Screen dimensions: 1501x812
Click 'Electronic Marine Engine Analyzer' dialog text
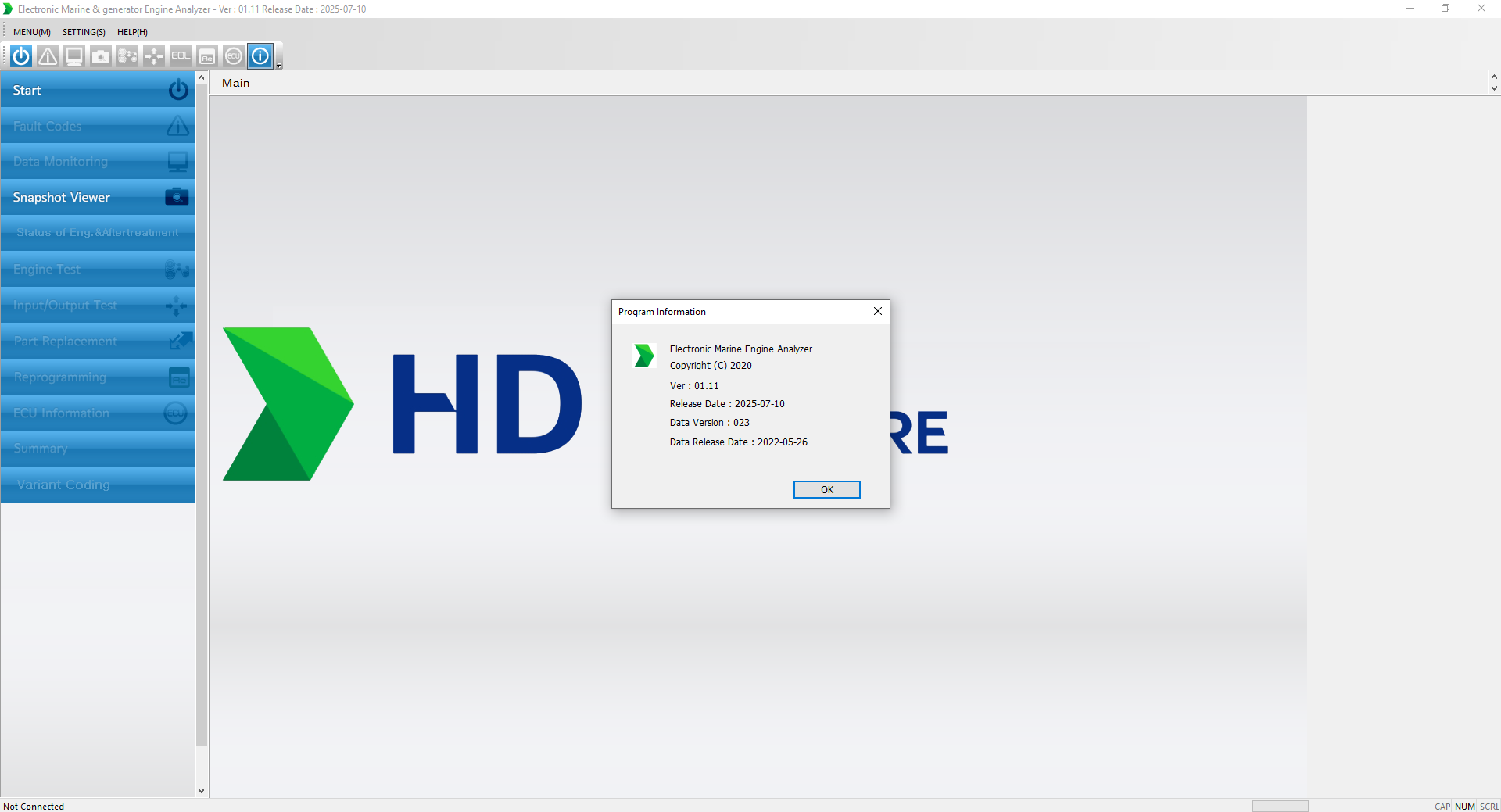[740, 349]
